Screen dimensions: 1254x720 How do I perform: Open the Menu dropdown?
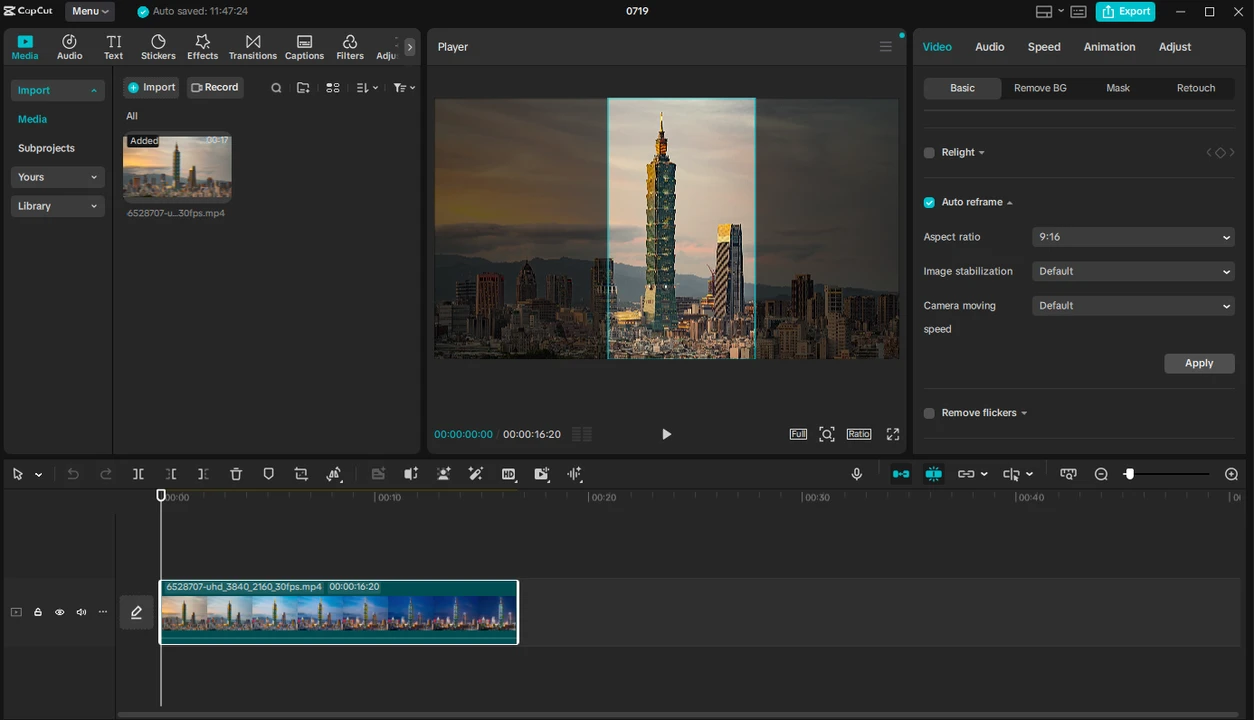pyautogui.click(x=90, y=11)
